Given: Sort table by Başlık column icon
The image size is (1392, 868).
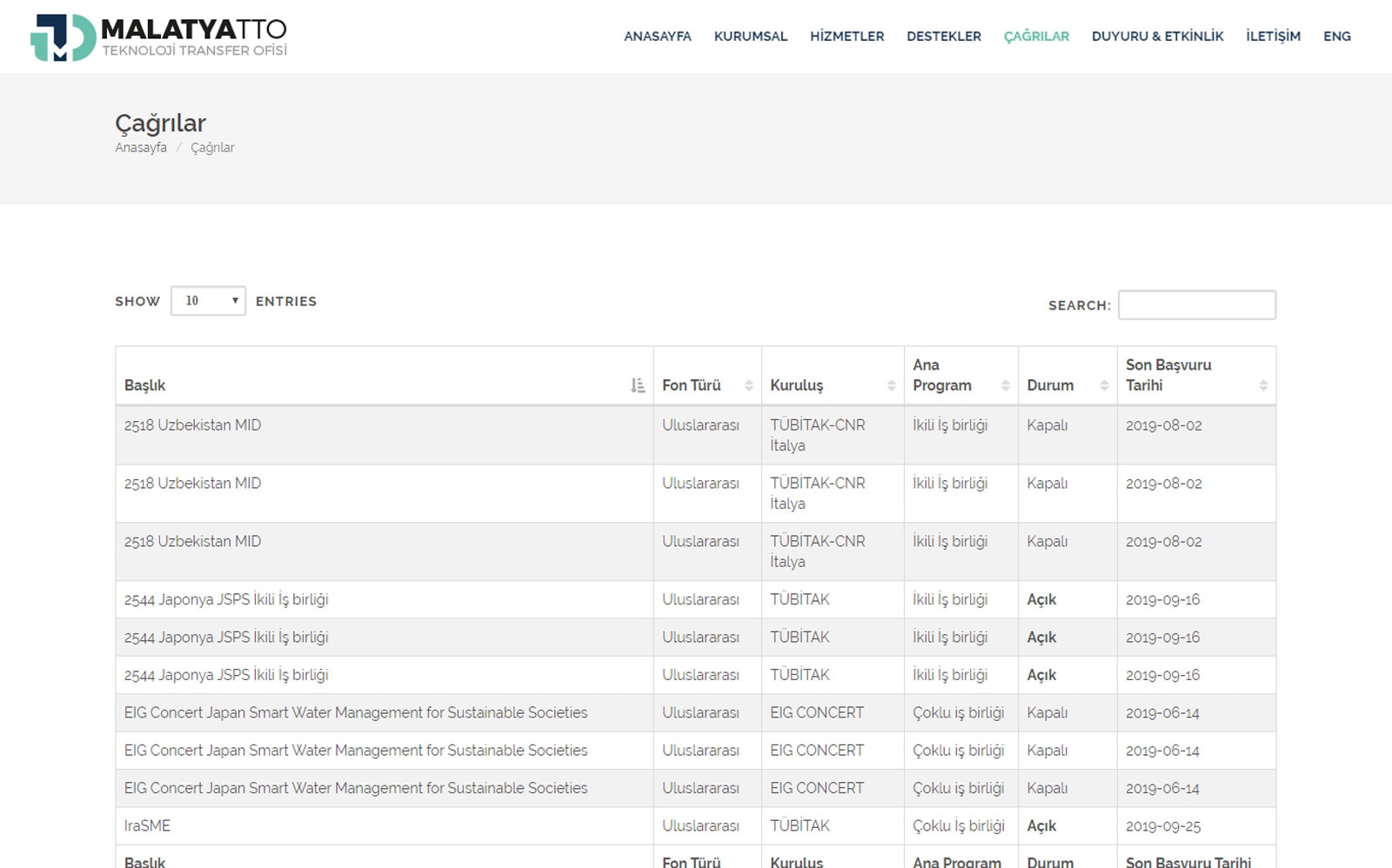Looking at the screenshot, I should point(638,385).
